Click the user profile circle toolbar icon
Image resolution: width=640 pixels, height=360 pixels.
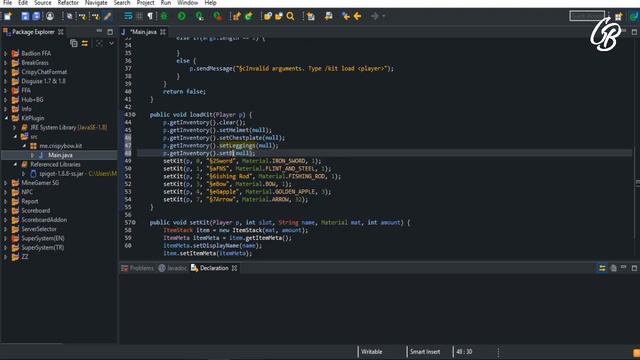[x=50, y=16]
